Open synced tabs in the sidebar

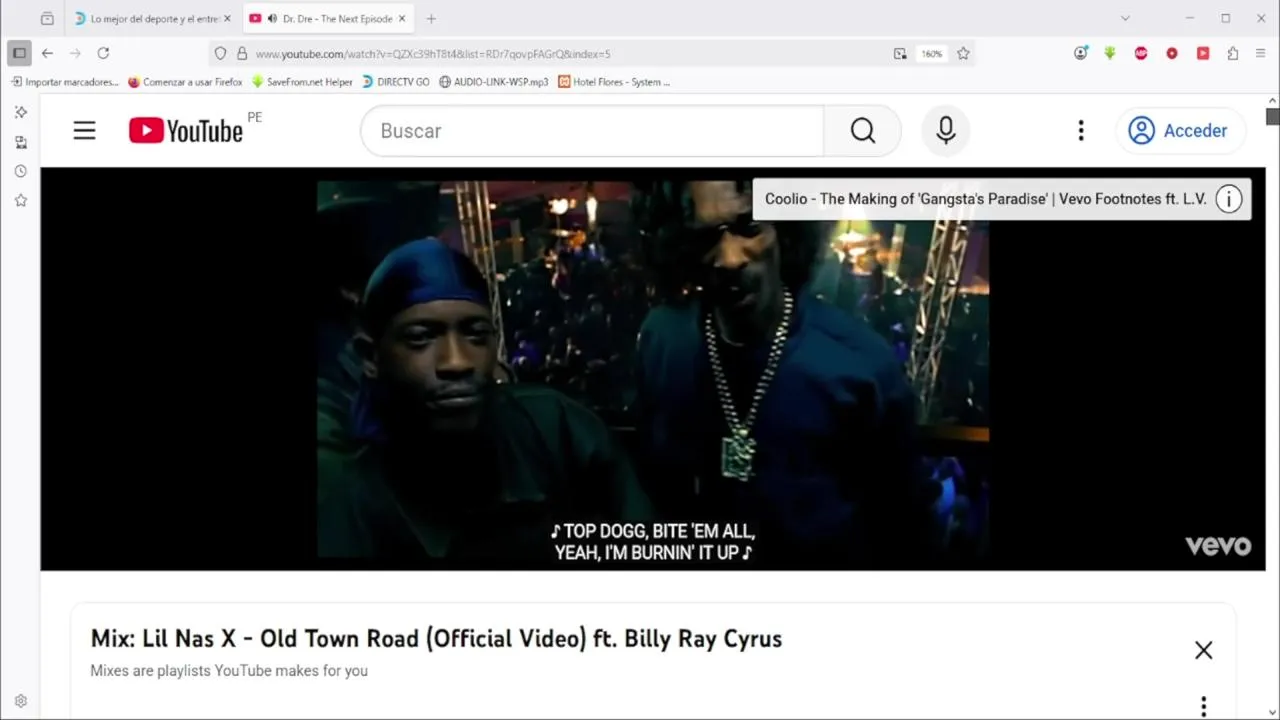tap(20, 143)
